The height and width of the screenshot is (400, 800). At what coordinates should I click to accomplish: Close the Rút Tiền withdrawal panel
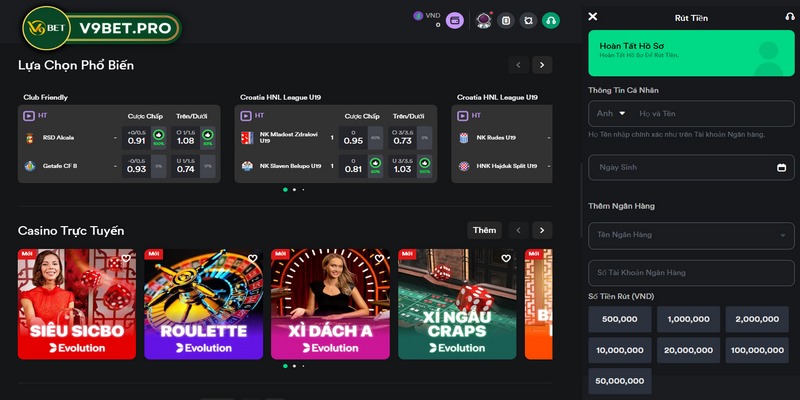593,17
